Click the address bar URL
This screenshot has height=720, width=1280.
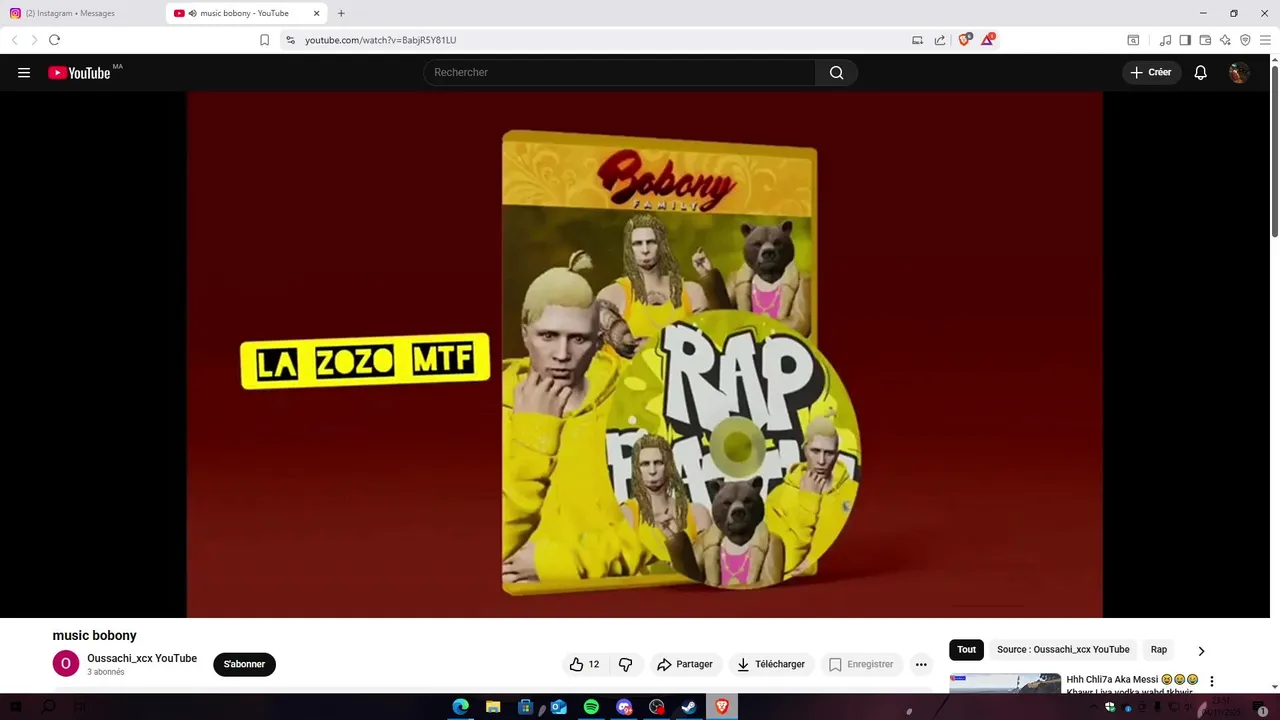381,40
